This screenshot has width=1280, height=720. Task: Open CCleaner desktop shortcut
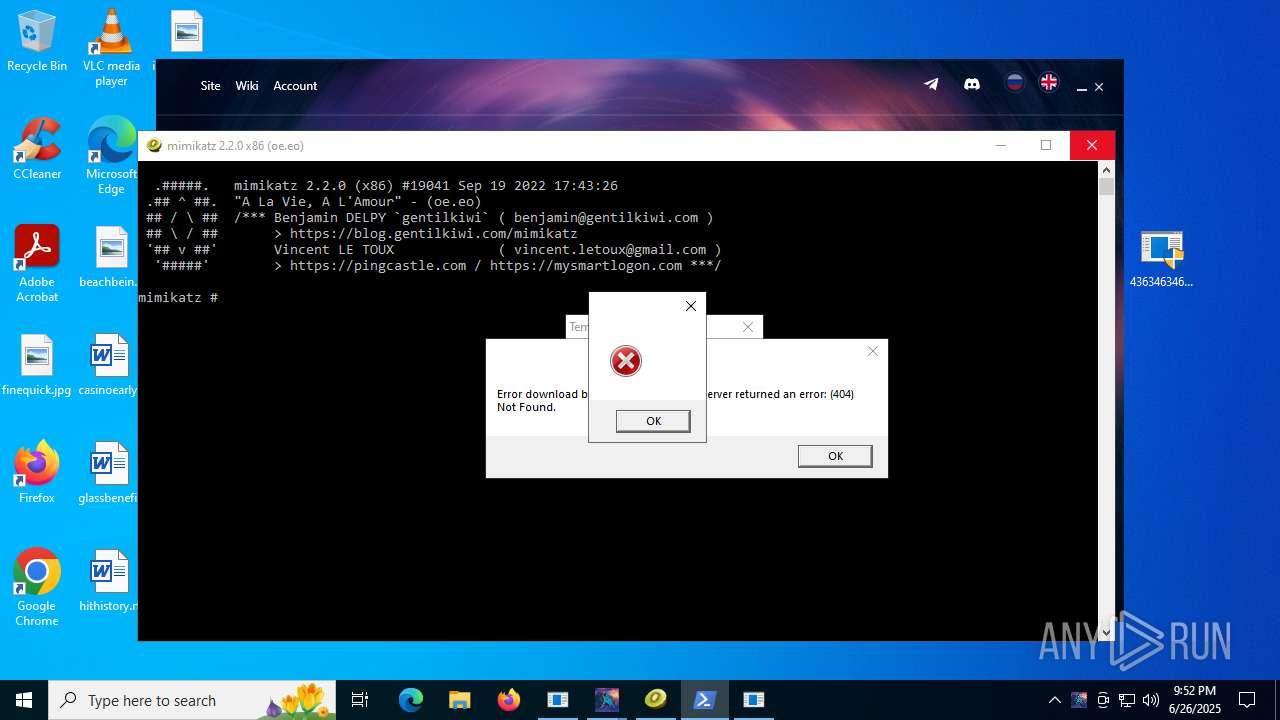(37, 149)
